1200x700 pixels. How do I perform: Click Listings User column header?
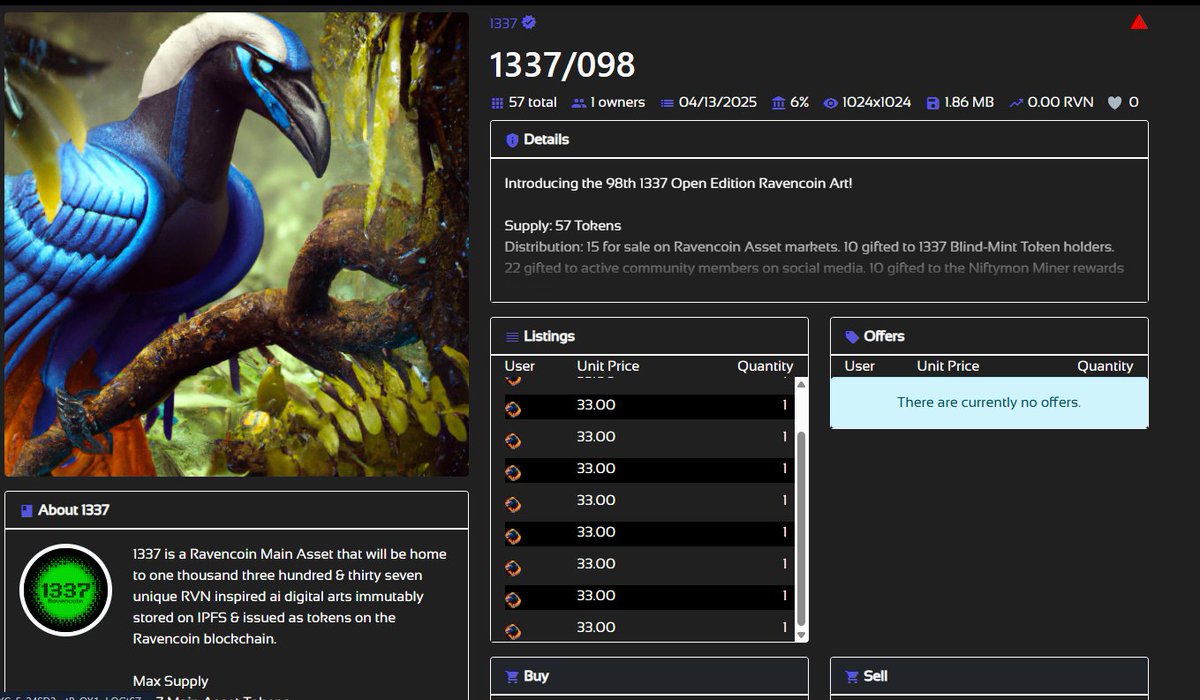[x=520, y=366]
